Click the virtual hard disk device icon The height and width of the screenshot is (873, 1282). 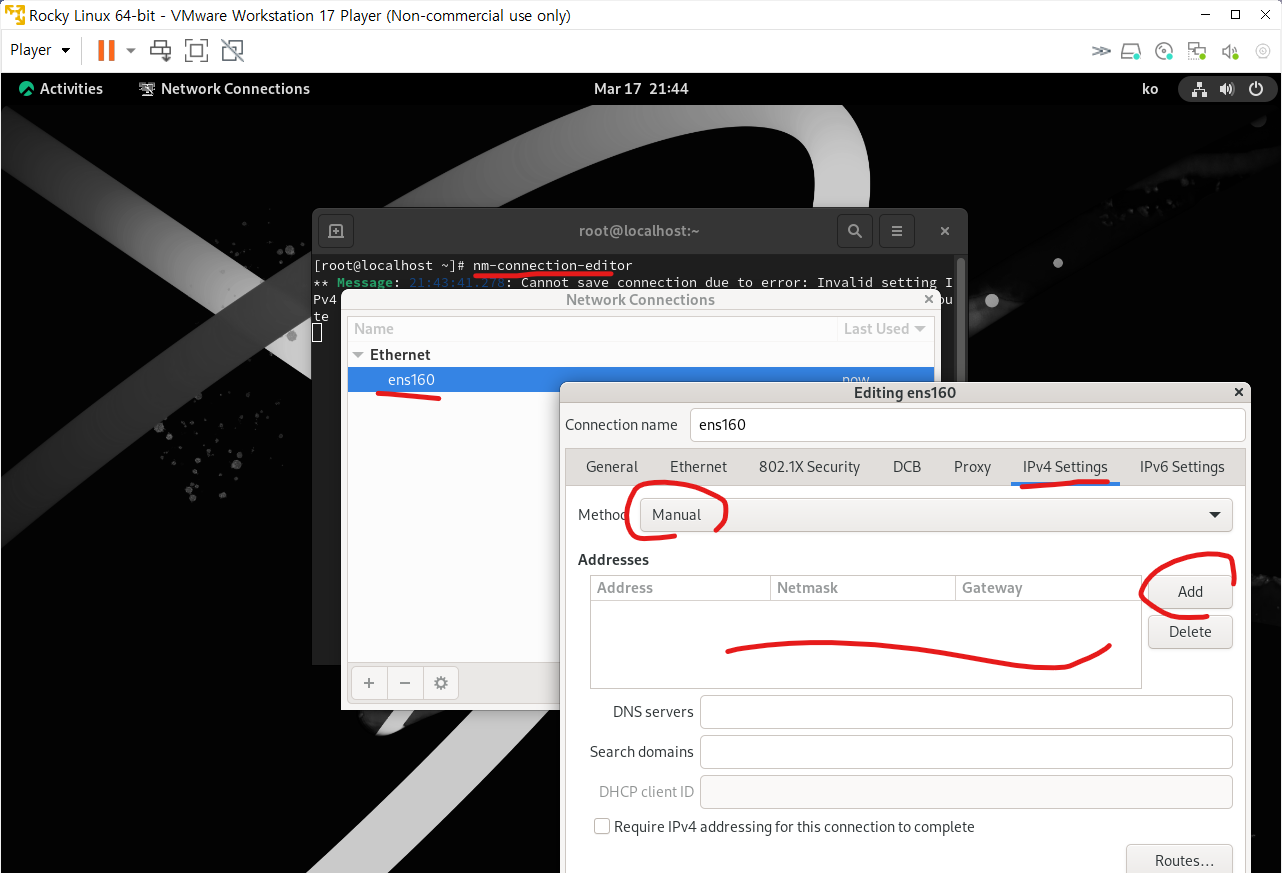coord(1131,50)
